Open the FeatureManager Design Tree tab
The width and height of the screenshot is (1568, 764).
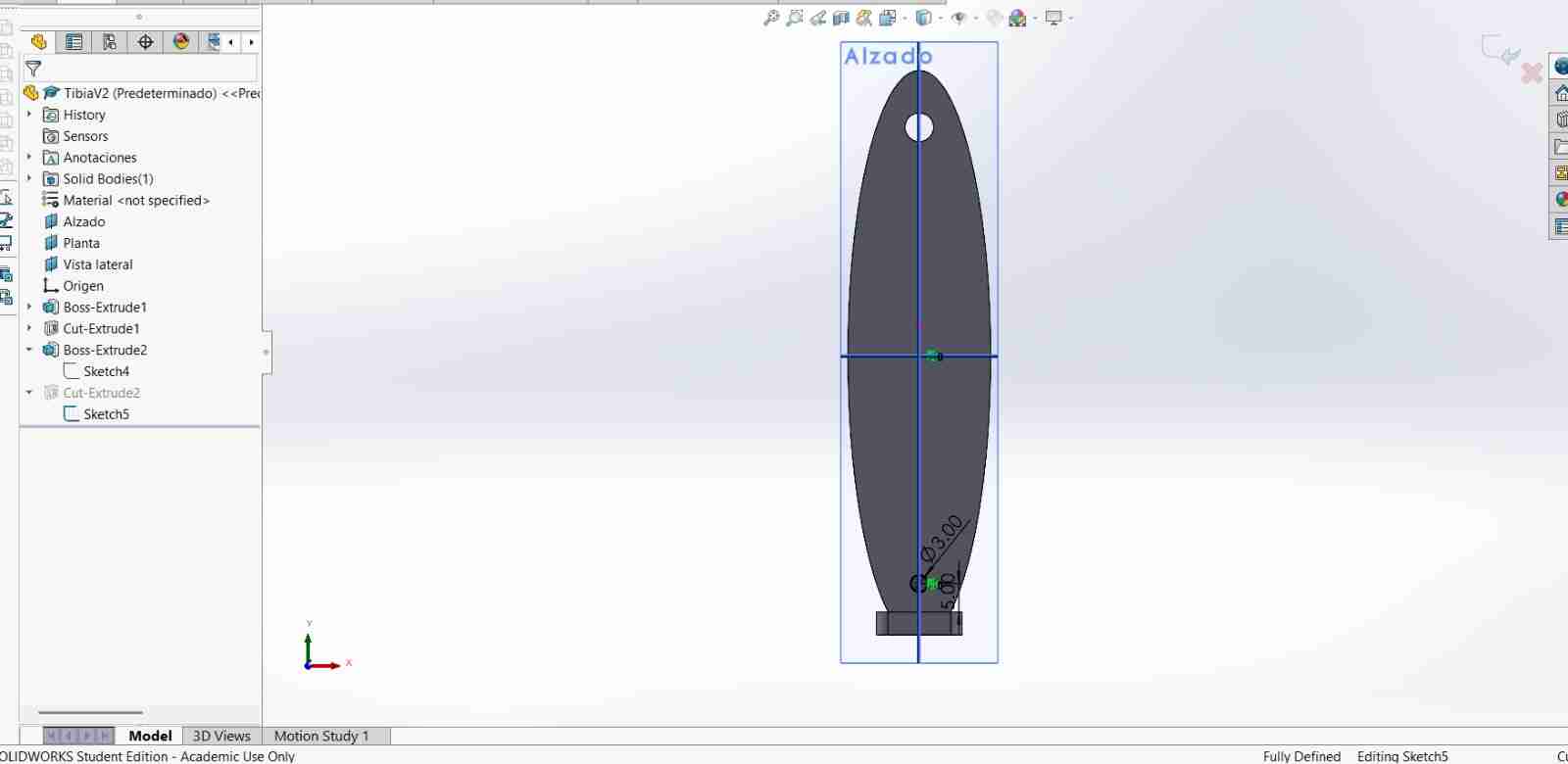click(39, 42)
